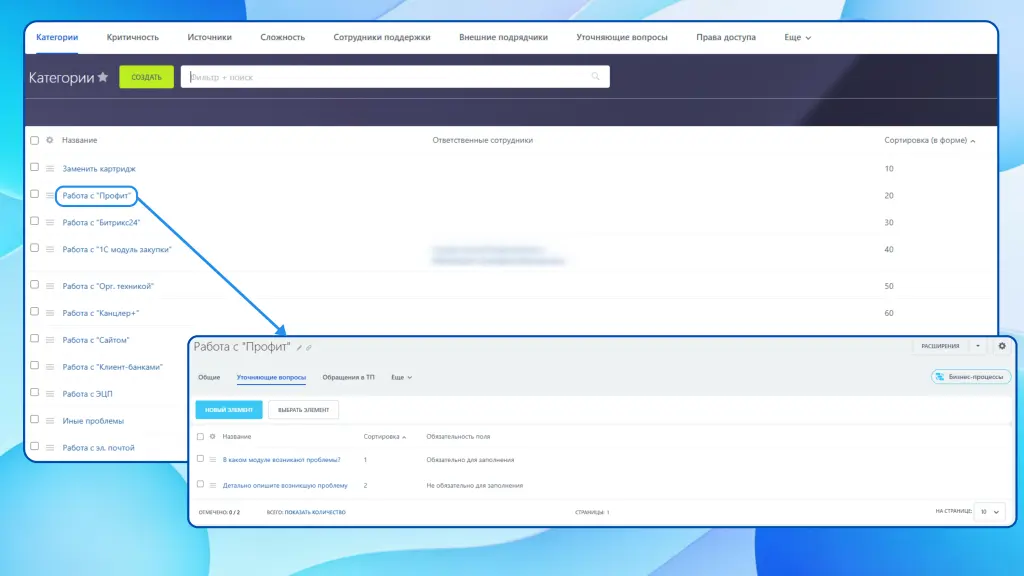Click Обязательность поля column header in popup

458,436
